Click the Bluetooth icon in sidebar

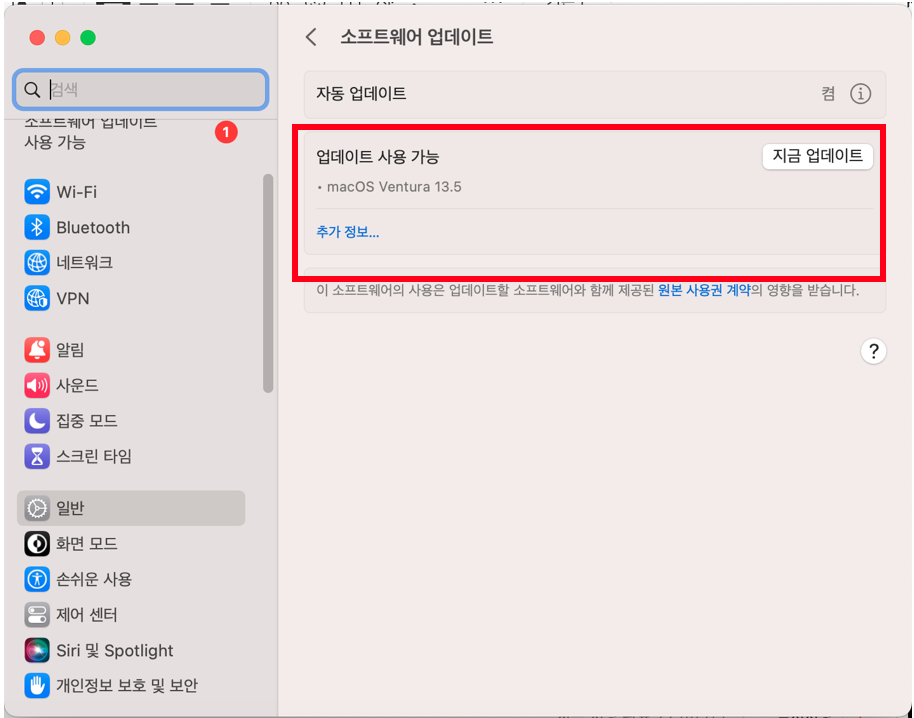click(x=37, y=227)
